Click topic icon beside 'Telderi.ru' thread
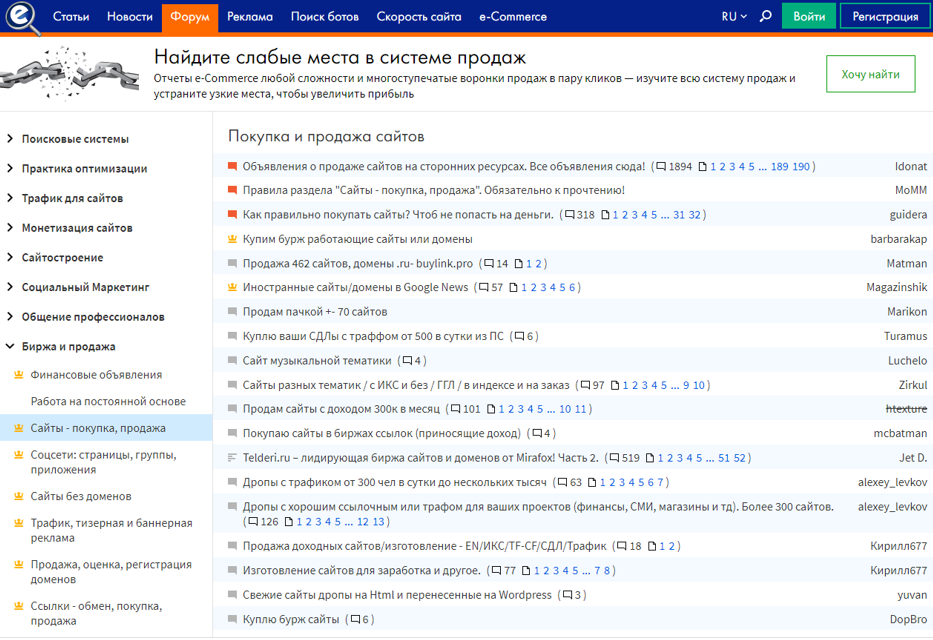933x640 pixels. 233,458
